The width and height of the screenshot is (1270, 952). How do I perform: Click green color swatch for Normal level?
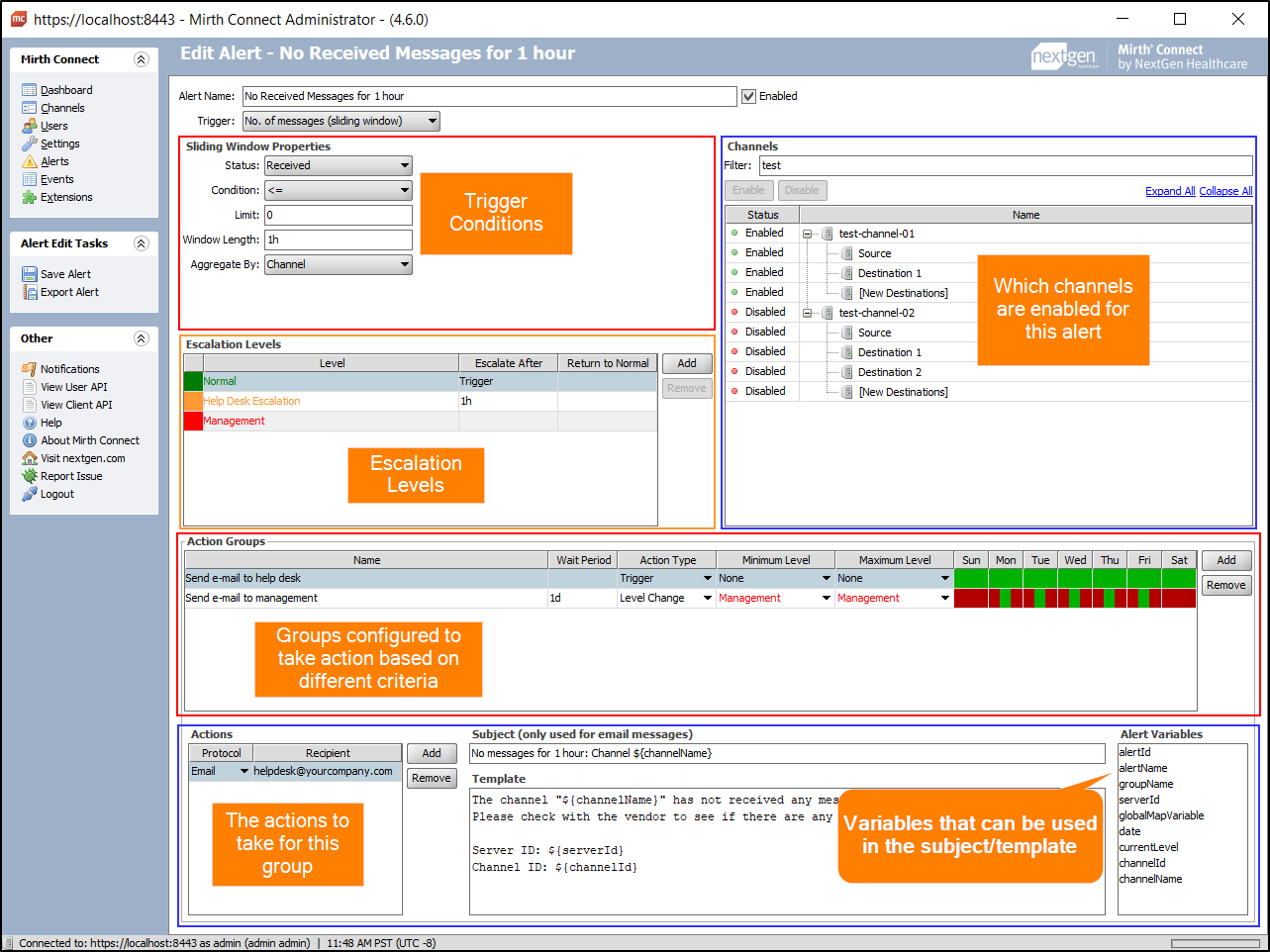[193, 381]
